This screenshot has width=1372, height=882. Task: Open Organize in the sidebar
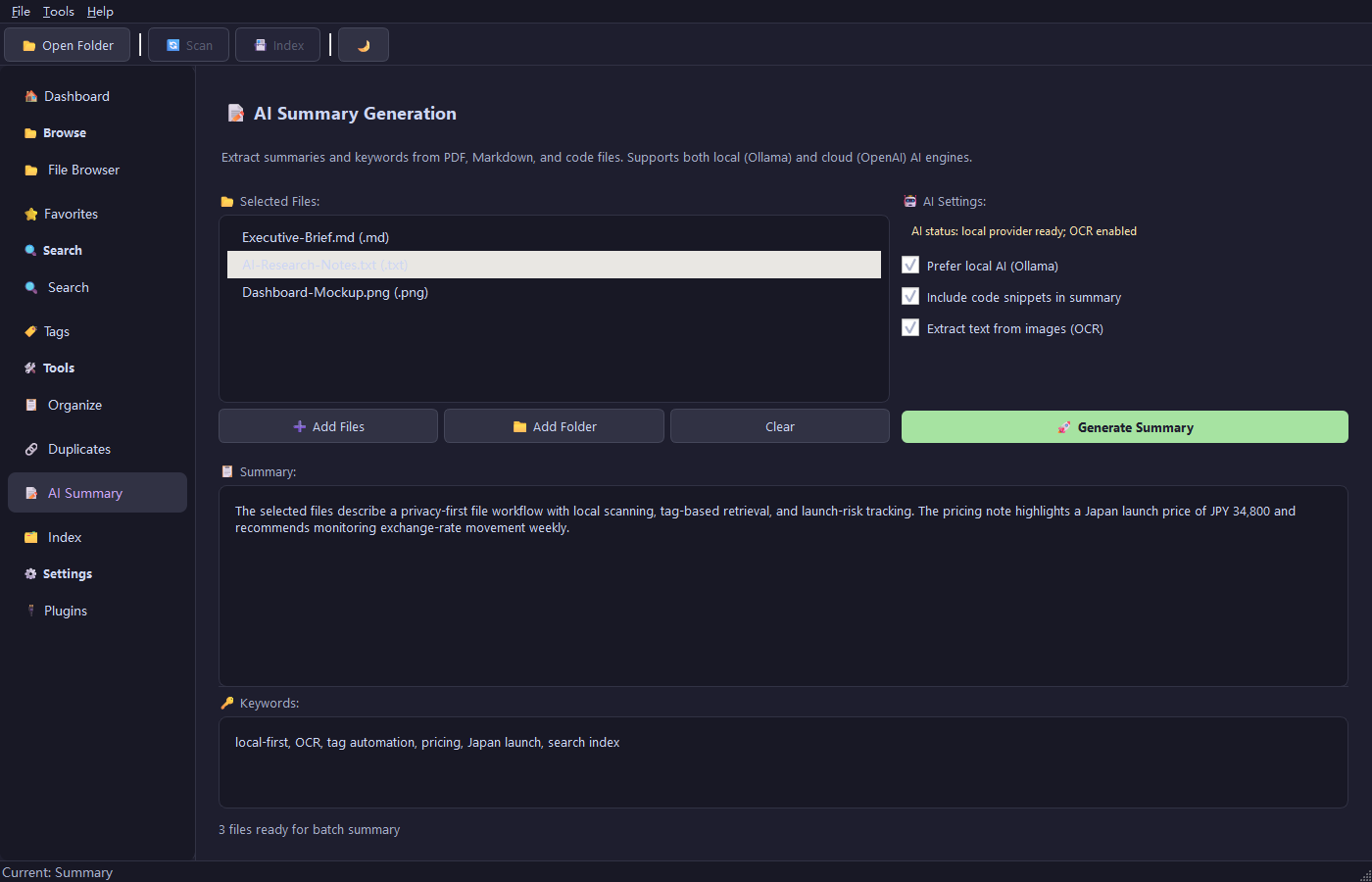97,405
